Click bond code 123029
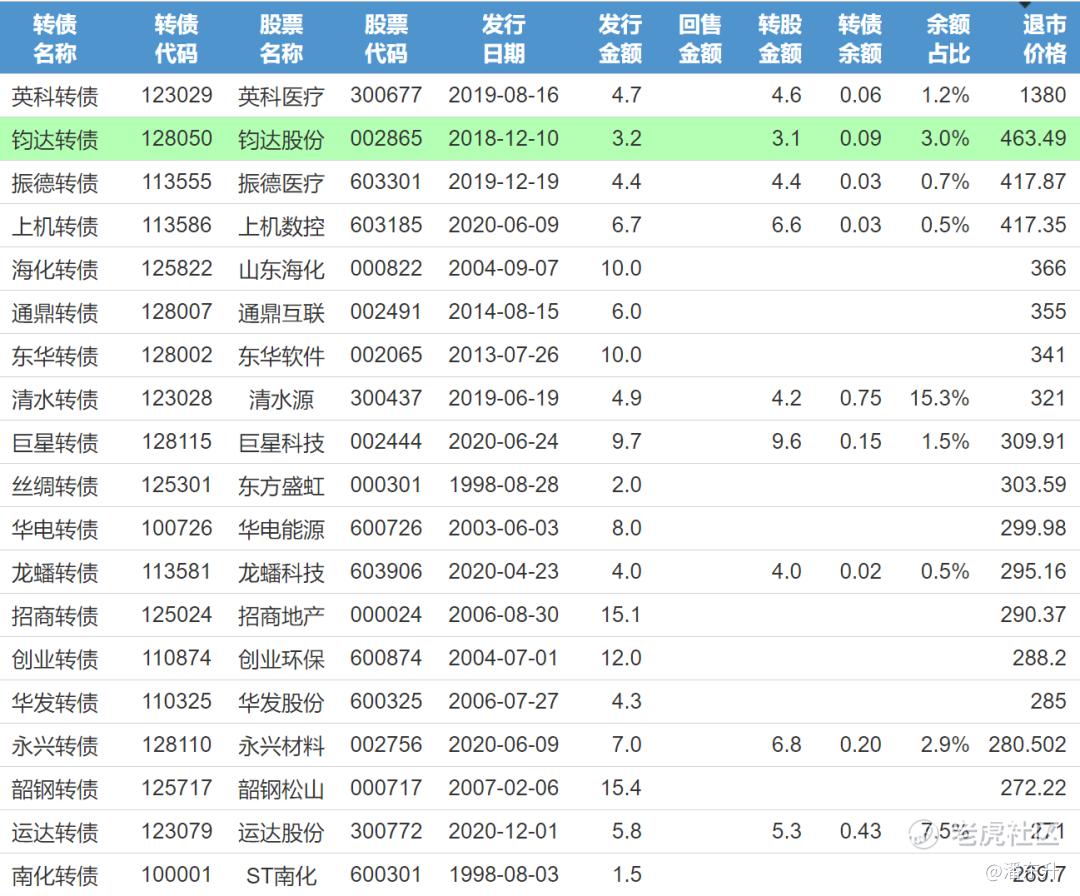 177,95
